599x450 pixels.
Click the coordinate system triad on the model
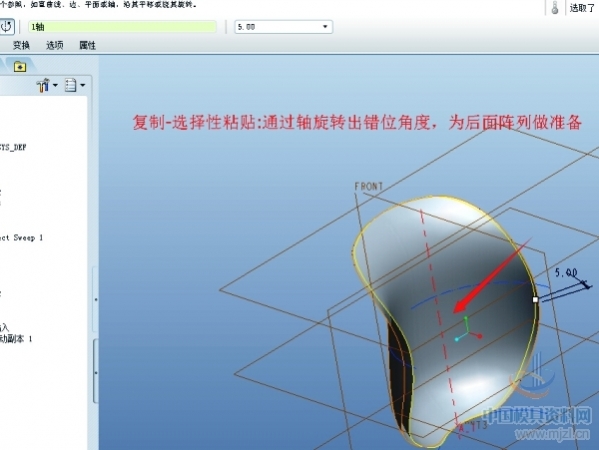(x=467, y=330)
